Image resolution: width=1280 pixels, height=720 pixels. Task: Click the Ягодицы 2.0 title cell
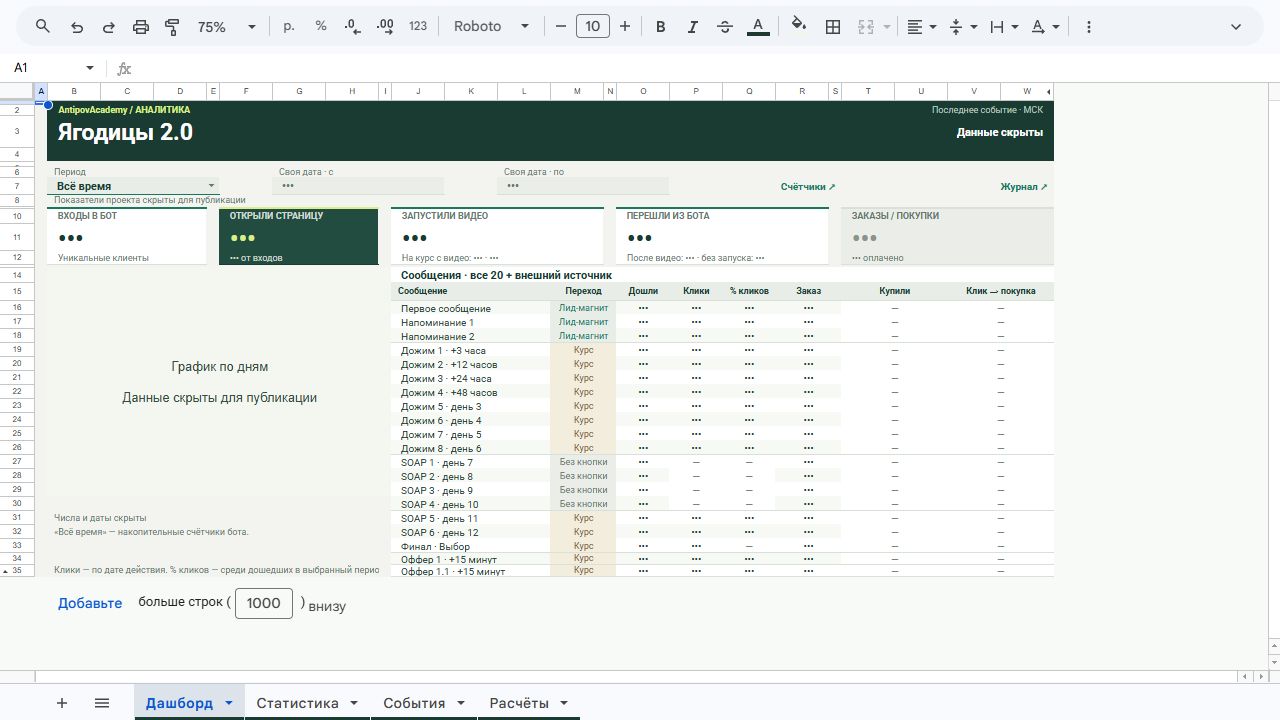[125, 132]
